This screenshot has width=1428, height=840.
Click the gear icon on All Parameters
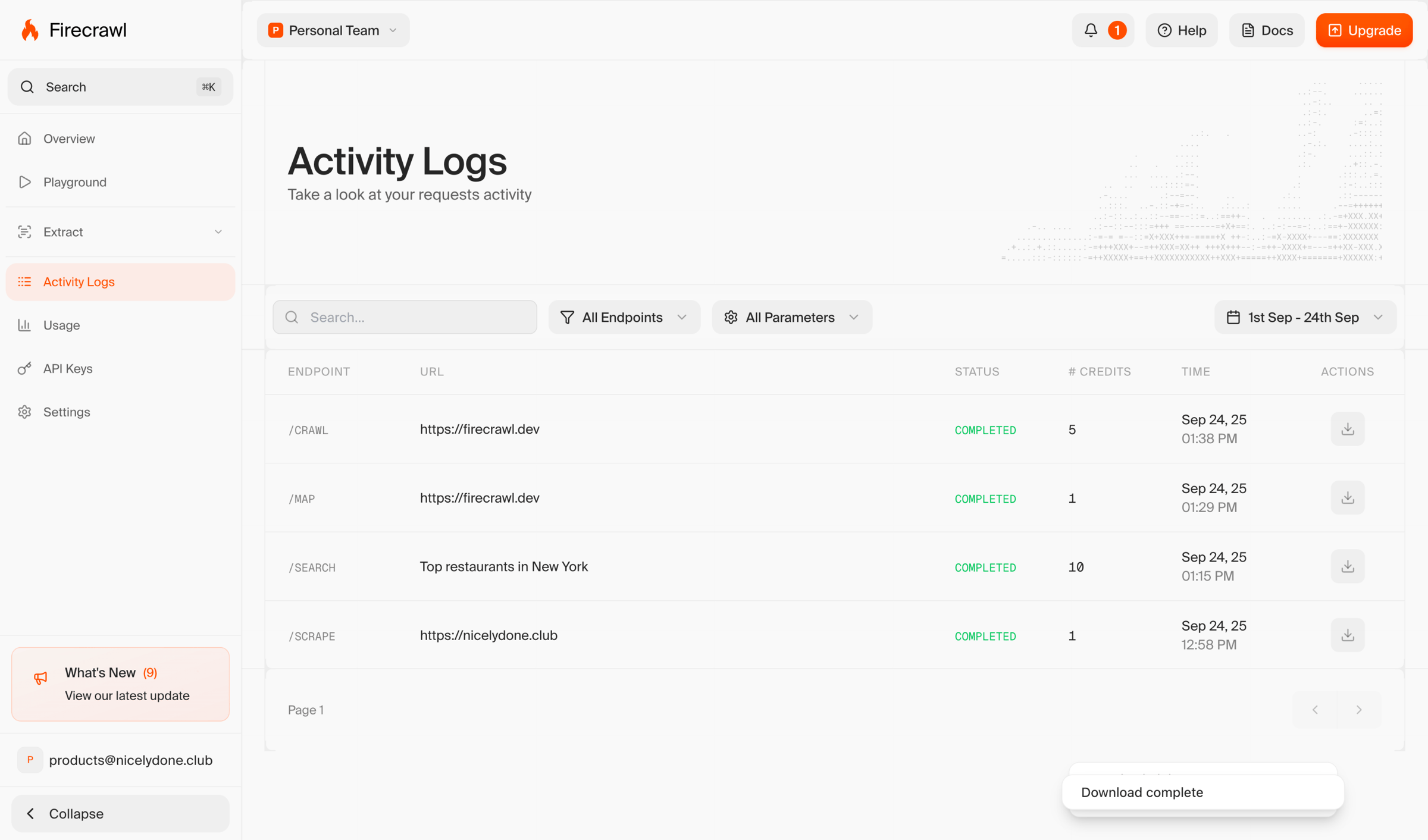(x=731, y=317)
